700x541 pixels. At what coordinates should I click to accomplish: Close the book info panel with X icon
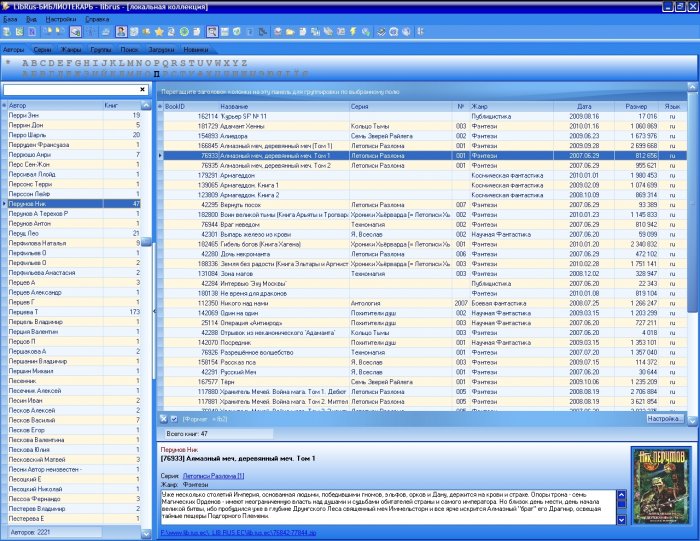tap(163, 418)
